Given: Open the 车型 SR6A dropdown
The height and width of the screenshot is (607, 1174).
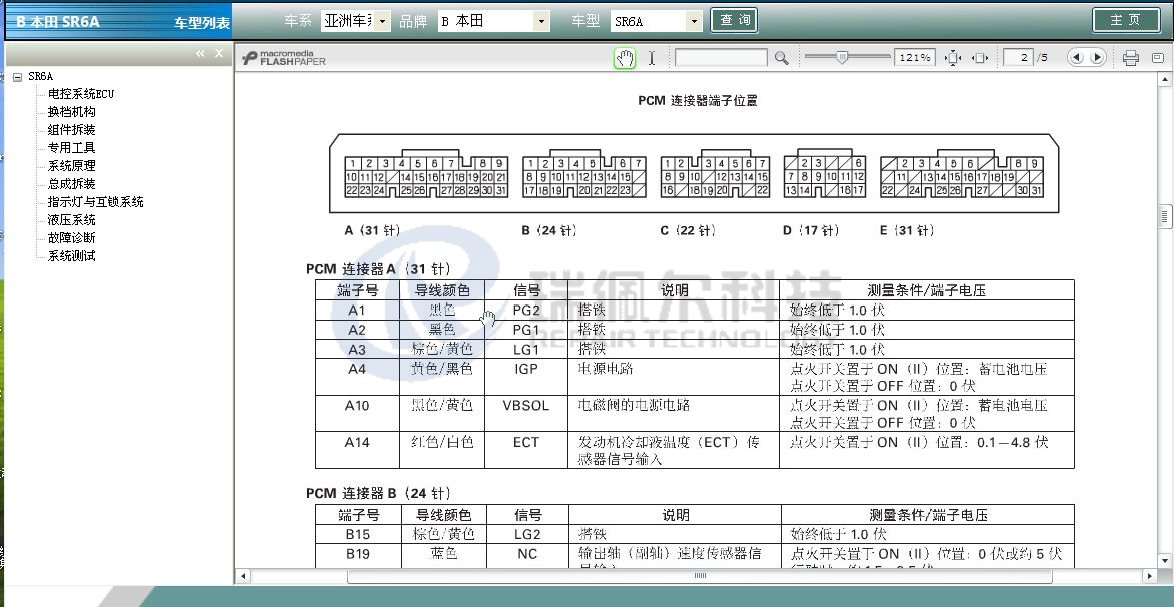Looking at the screenshot, I should (695, 21).
